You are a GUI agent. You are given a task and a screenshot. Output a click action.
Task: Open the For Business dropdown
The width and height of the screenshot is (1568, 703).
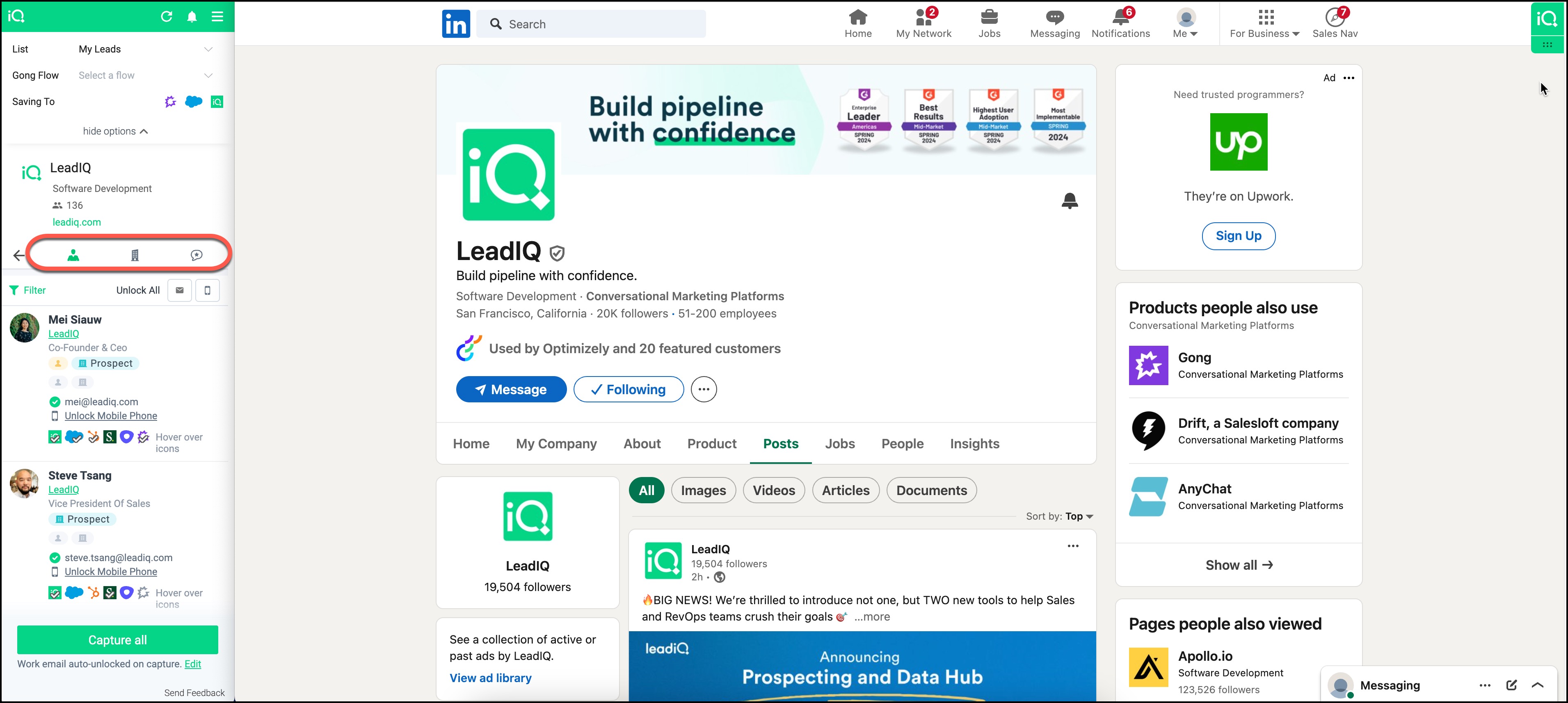[x=1265, y=24]
